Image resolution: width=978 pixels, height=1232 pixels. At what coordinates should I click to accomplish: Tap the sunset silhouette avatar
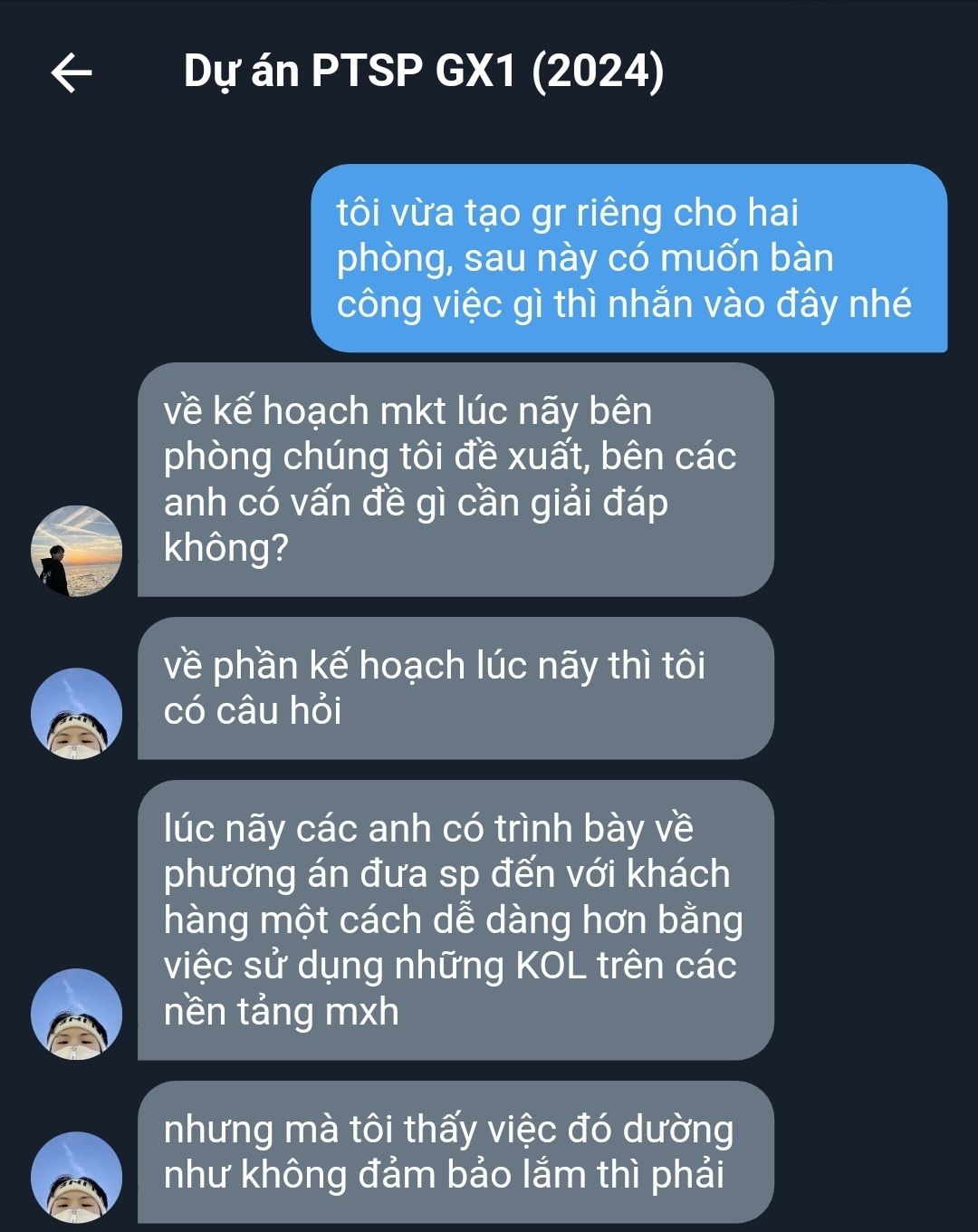click(x=76, y=551)
